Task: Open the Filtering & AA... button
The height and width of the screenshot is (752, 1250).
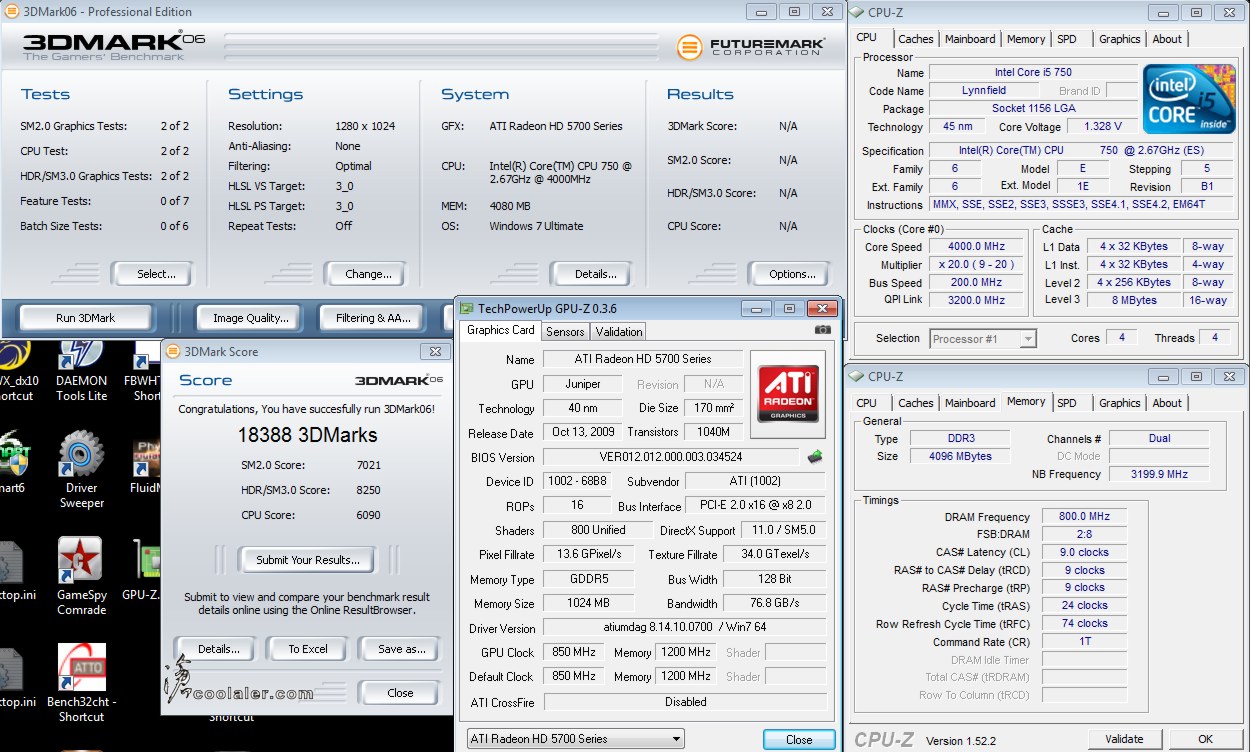Action: coord(373,318)
